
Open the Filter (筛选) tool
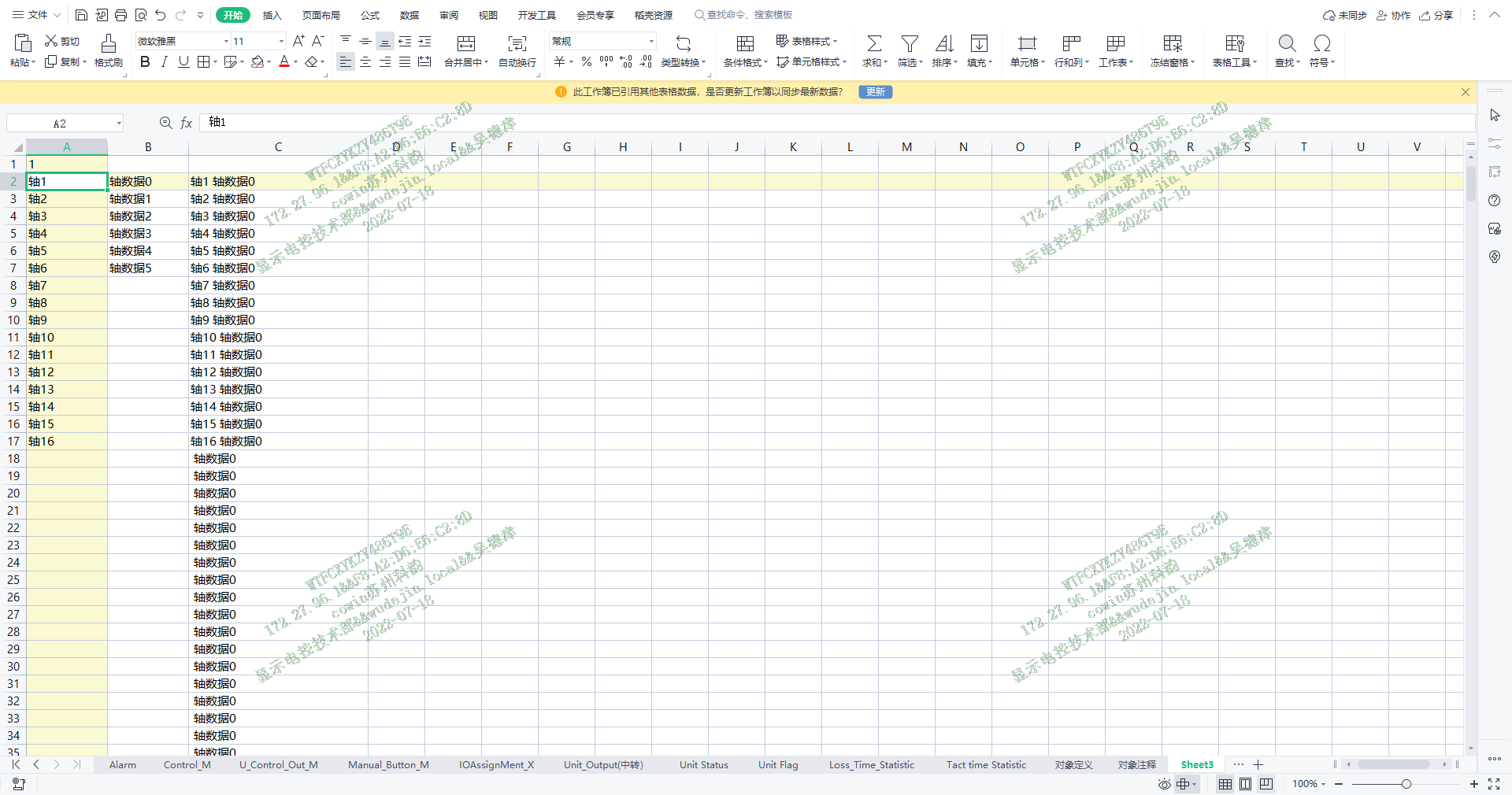(x=909, y=43)
